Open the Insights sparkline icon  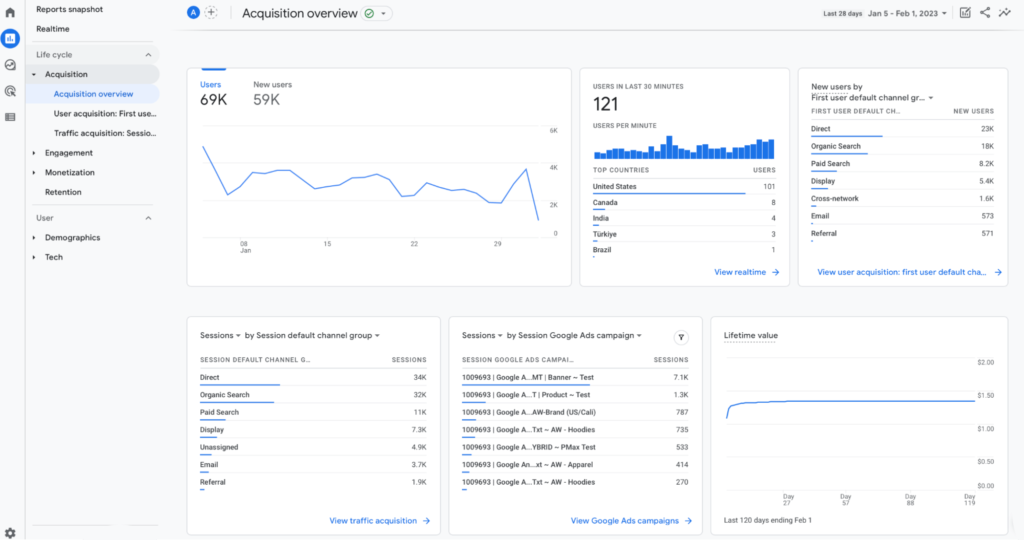click(x=1005, y=12)
